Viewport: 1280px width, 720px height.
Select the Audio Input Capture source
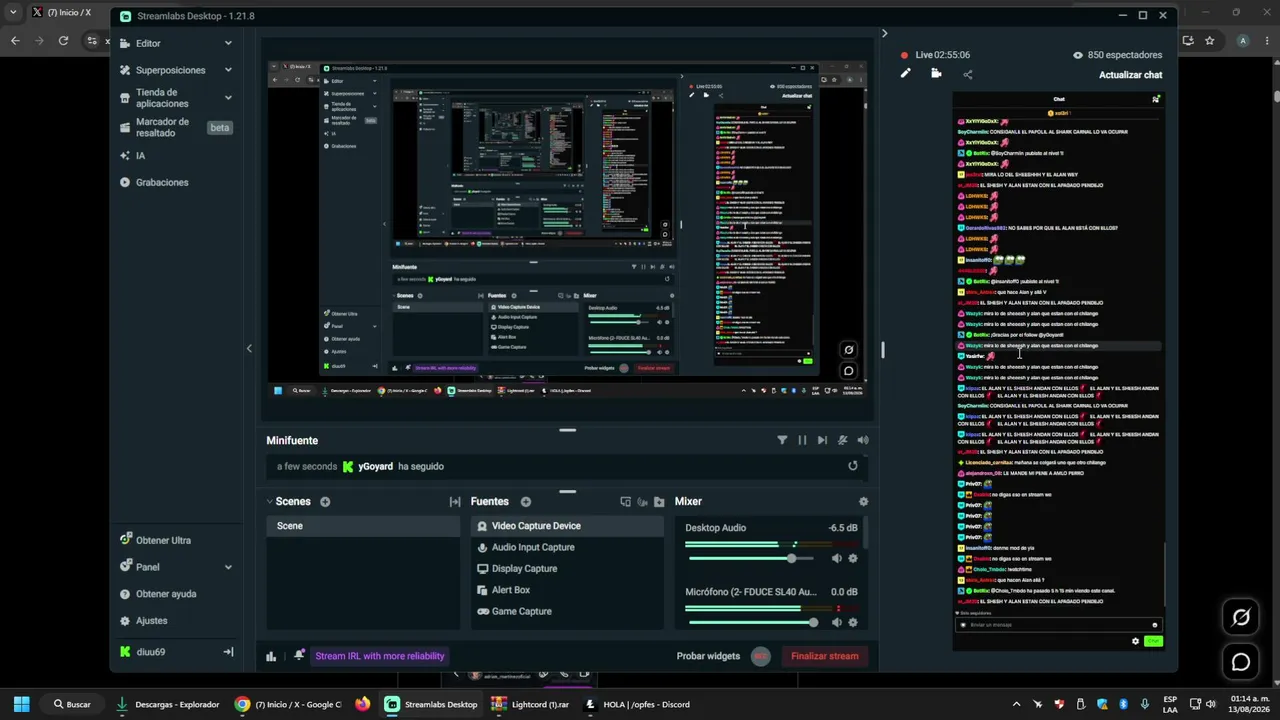coord(567,547)
